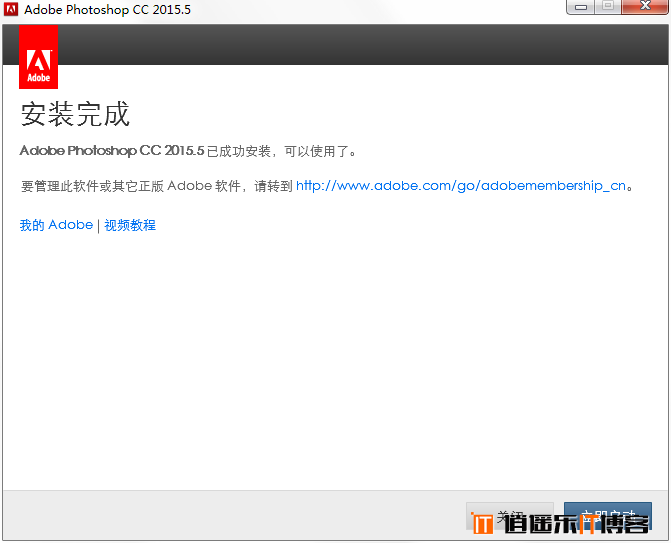Click the 安装完成 heading
This screenshot has width=671, height=543.
(75, 114)
